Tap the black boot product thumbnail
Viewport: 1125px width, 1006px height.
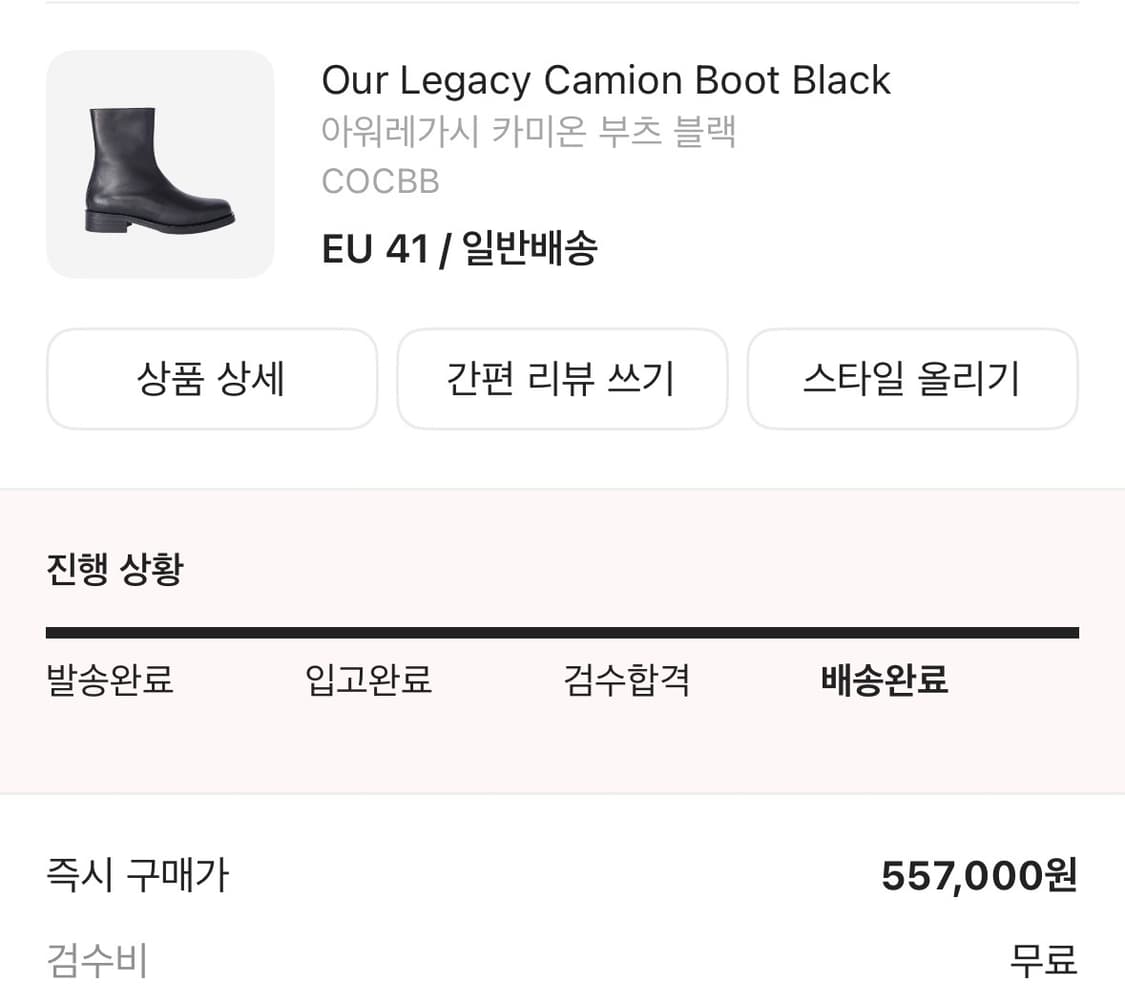(160, 165)
